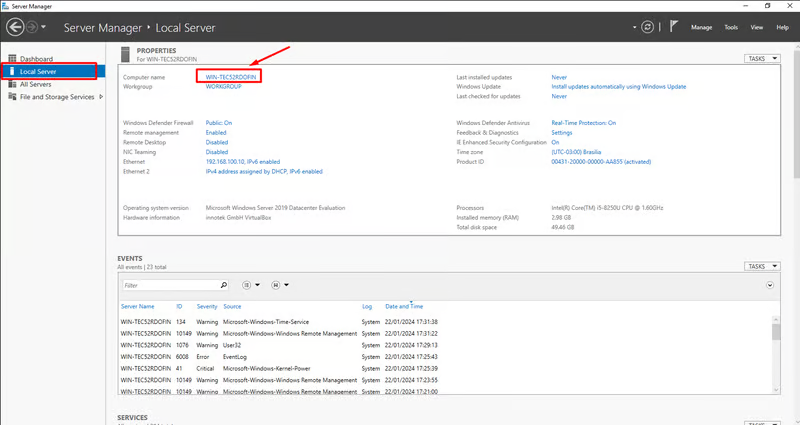Open the Tools menu

[x=731, y=27]
